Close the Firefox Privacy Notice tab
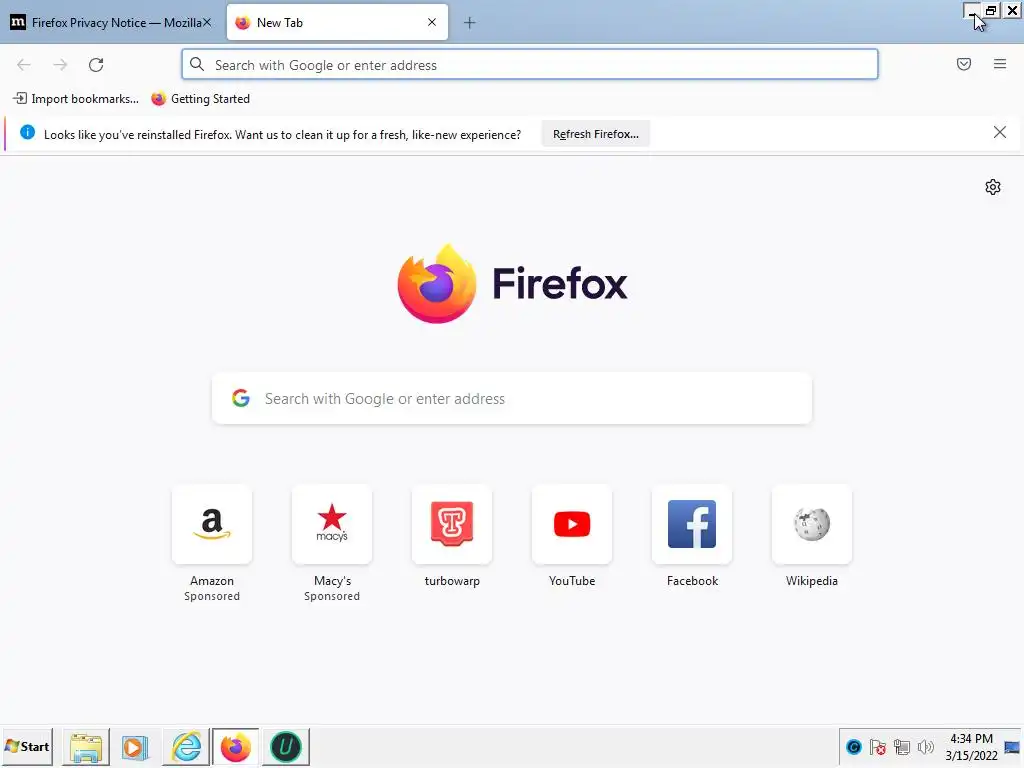This screenshot has width=1024, height=768. (206, 22)
